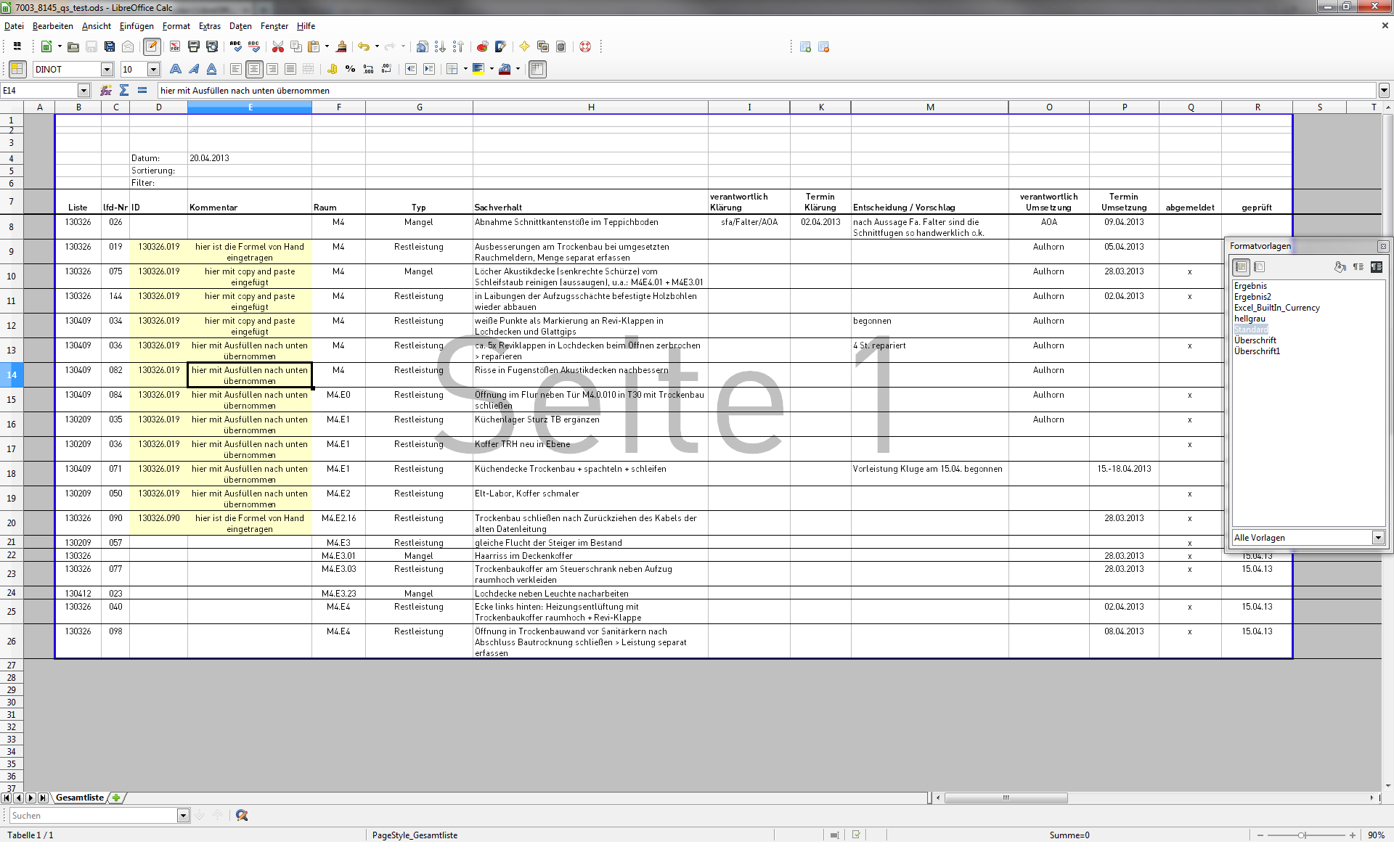Open the Bearbeiten menu
The height and width of the screenshot is (868, 1394).
tap(52, 26)
